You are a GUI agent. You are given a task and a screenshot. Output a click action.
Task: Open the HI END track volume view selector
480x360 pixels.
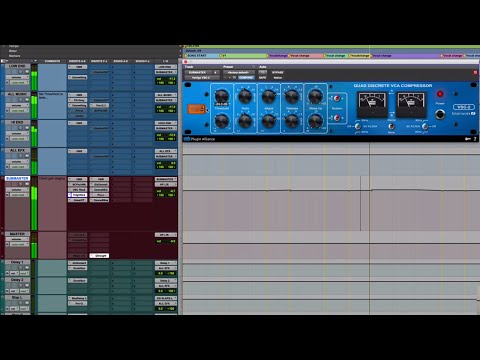(x=17, y=133)
